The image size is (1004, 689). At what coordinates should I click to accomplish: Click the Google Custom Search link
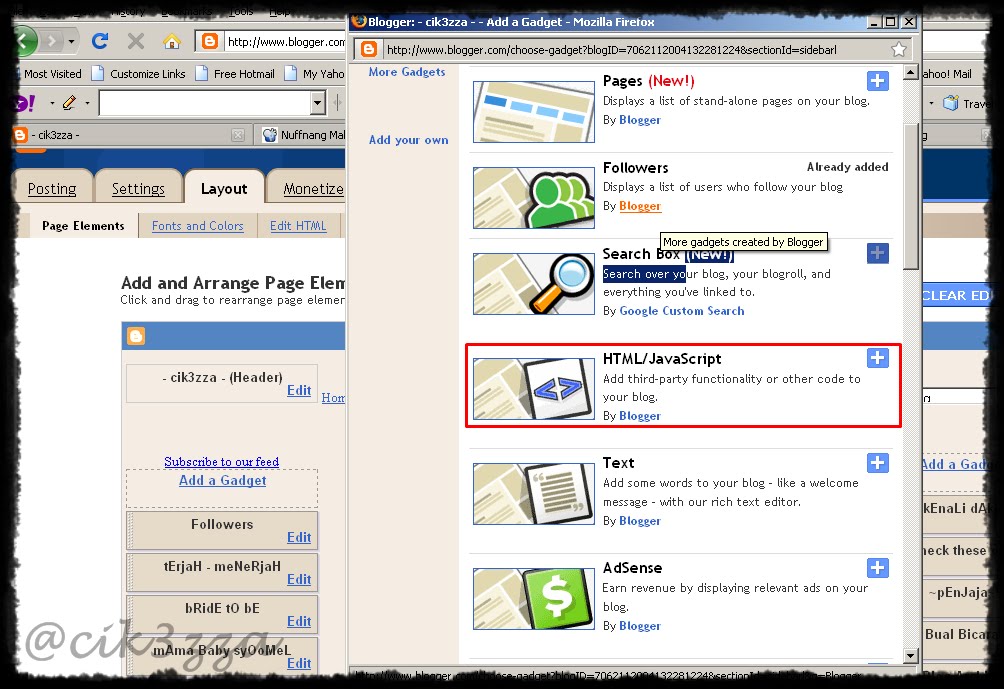[x=682, y=311]
